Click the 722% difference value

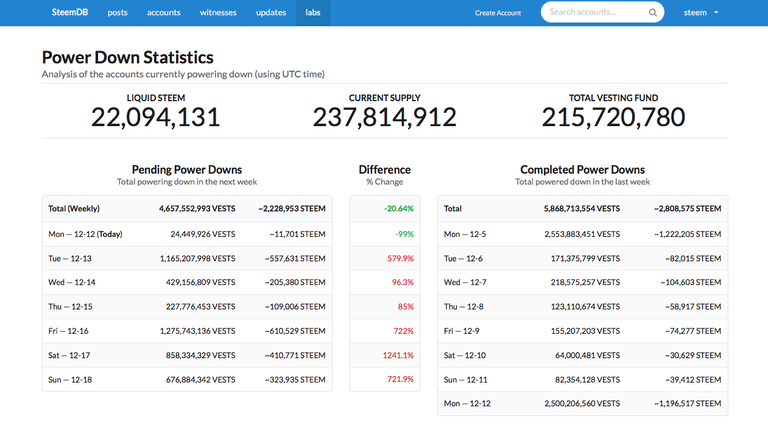(404, 331)
